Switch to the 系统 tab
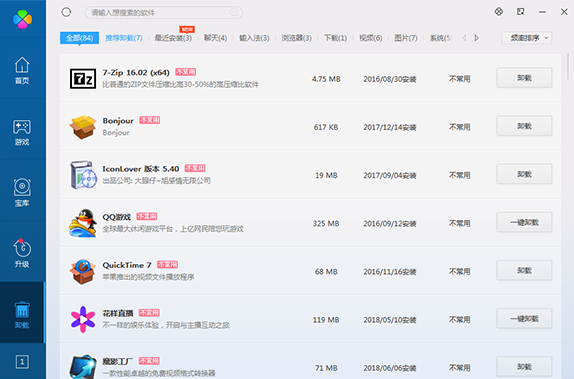This screenshot has height=379, width=574. [441, 38]
